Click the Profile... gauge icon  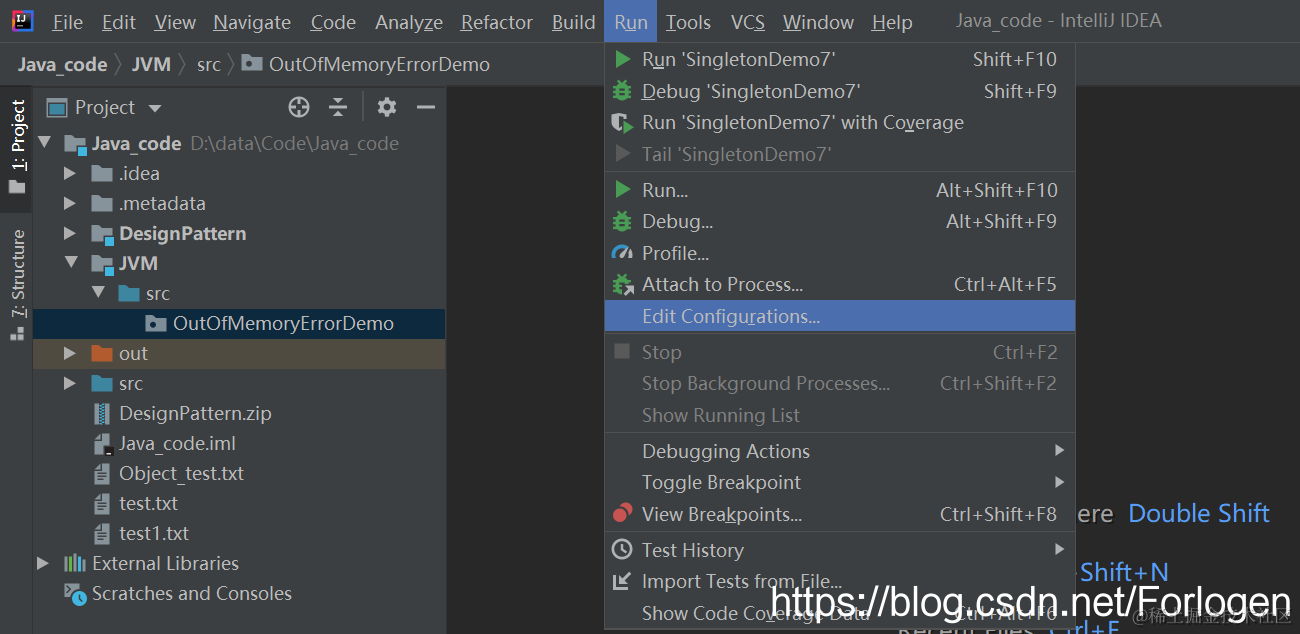(623, 253)
